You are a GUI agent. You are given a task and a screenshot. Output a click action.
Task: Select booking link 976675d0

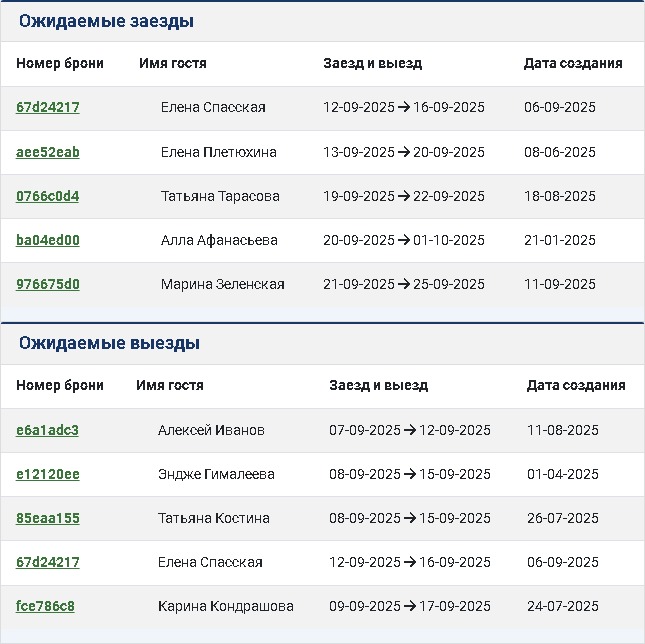point(48,284)
